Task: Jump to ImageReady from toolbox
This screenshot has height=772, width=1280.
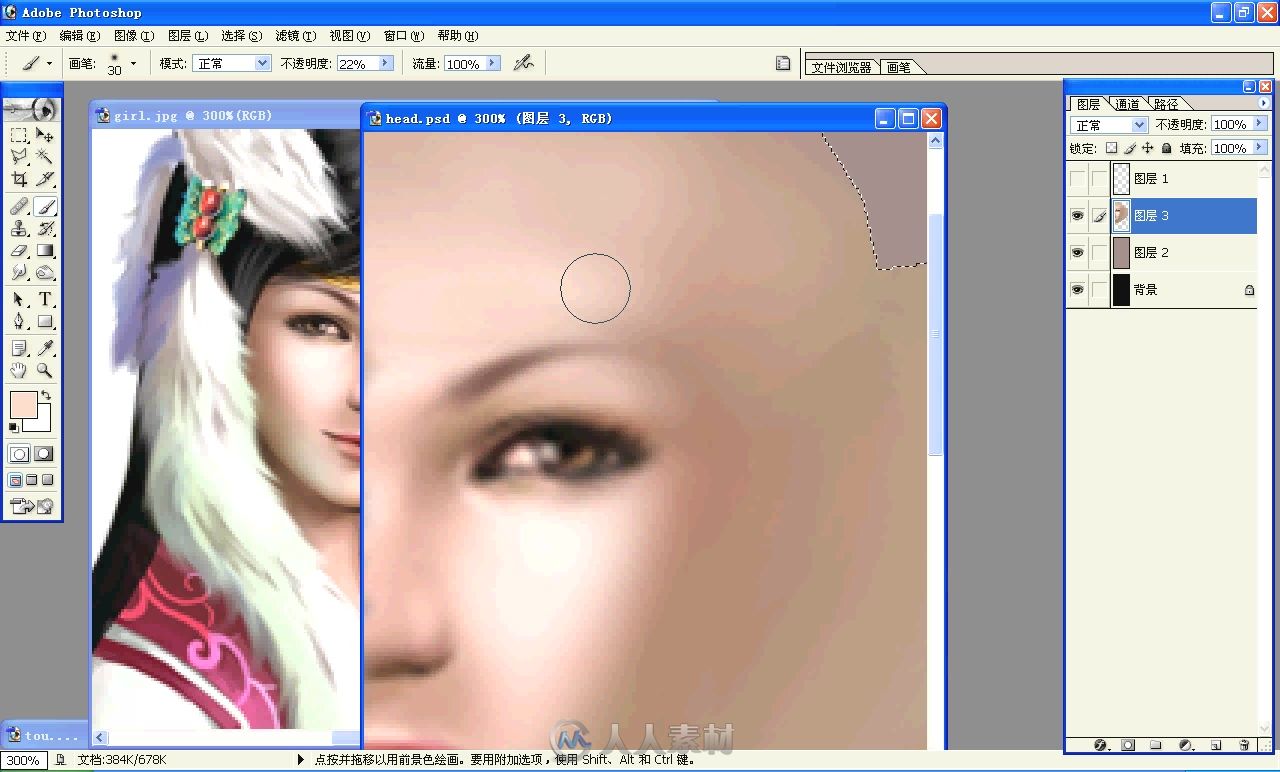Action: coord(31,506)
